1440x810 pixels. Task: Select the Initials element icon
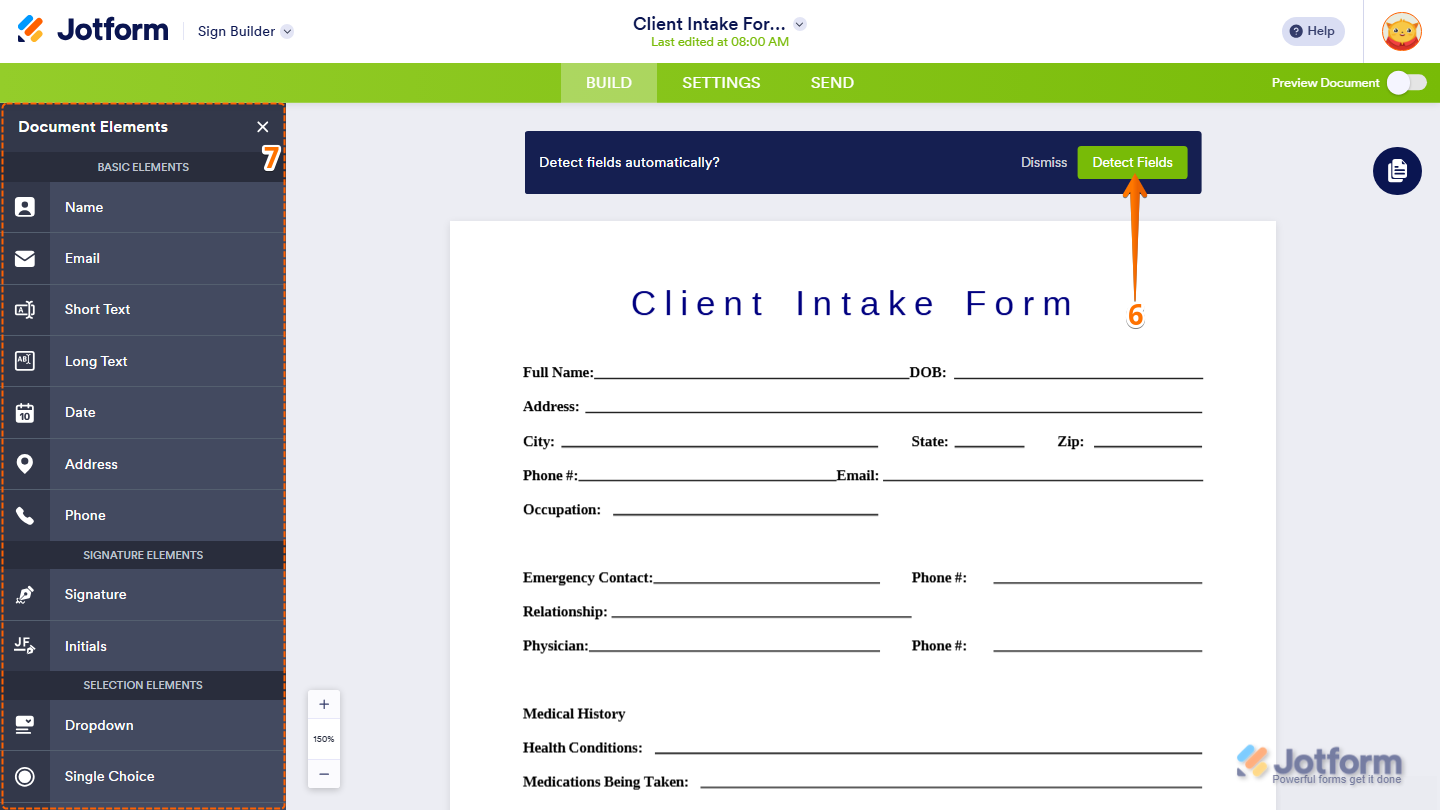(x=25, y=646)
